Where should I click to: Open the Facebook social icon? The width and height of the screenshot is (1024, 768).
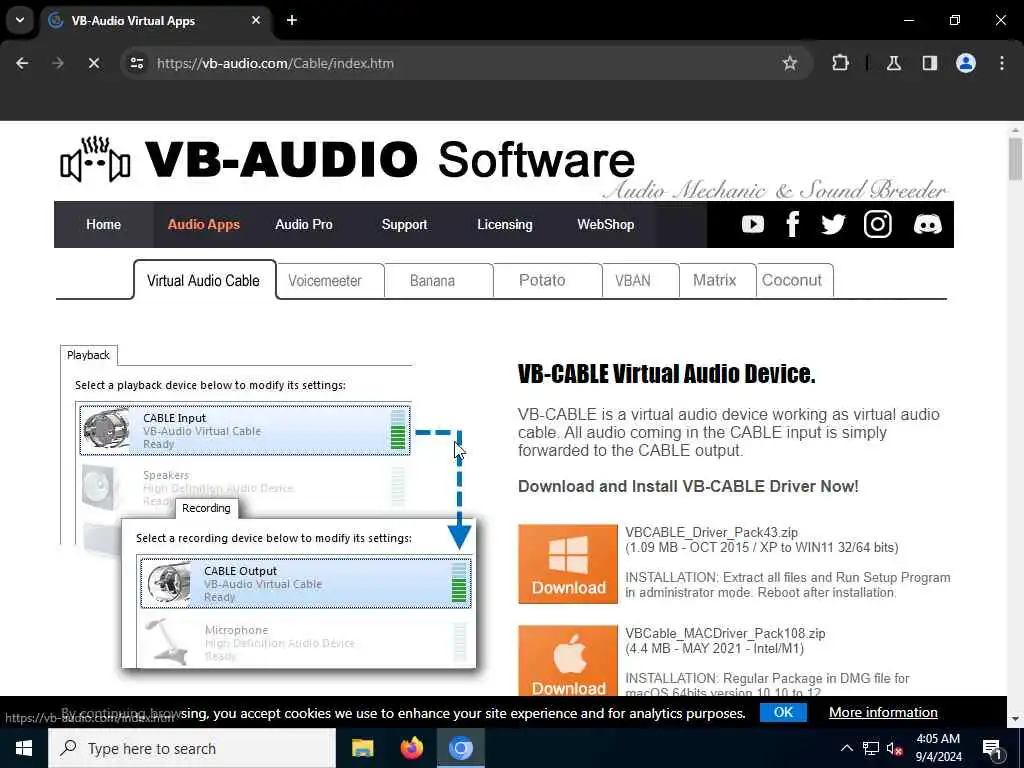[x=792, y=224]
